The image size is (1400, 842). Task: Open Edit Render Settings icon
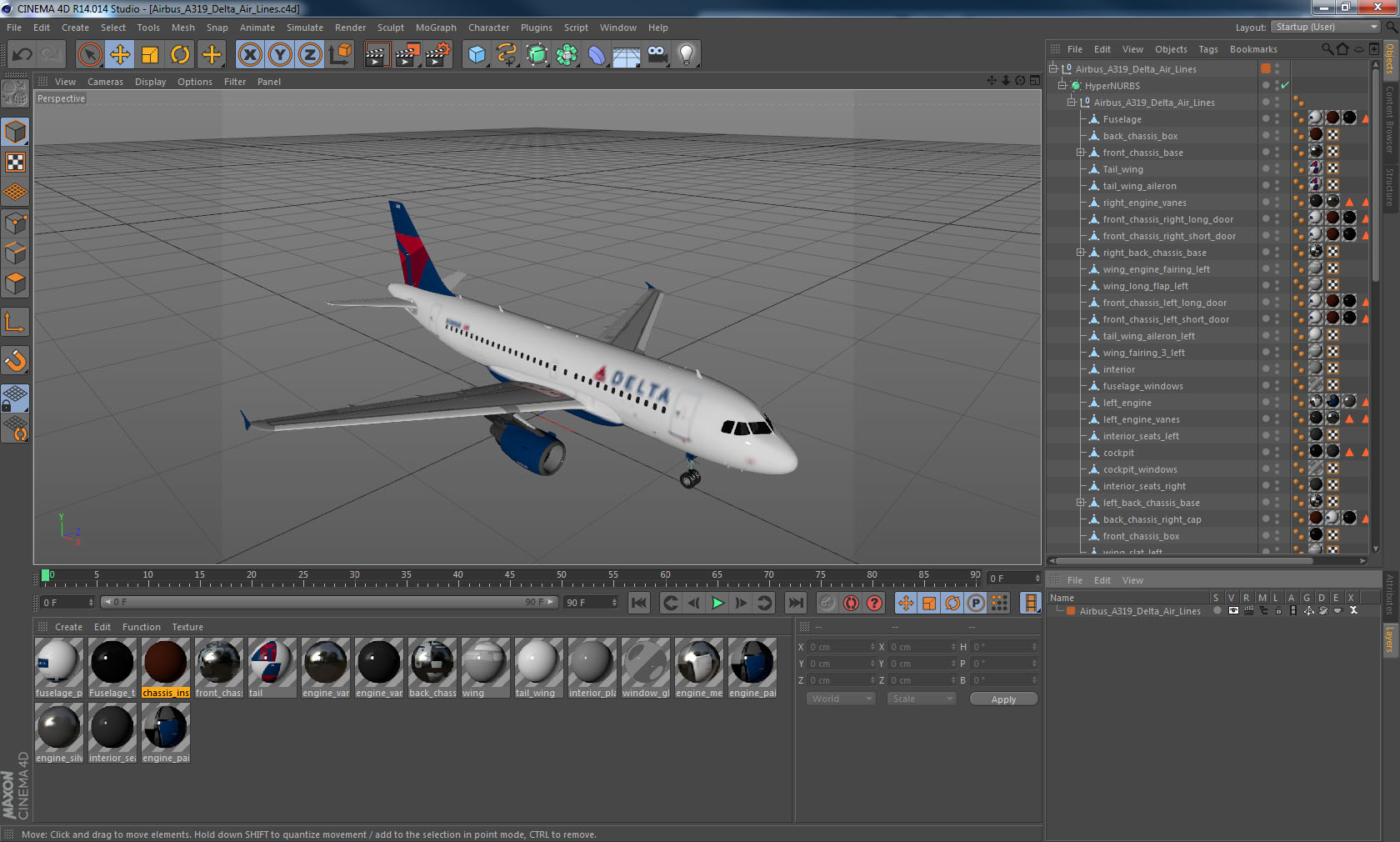pos(438,55)
